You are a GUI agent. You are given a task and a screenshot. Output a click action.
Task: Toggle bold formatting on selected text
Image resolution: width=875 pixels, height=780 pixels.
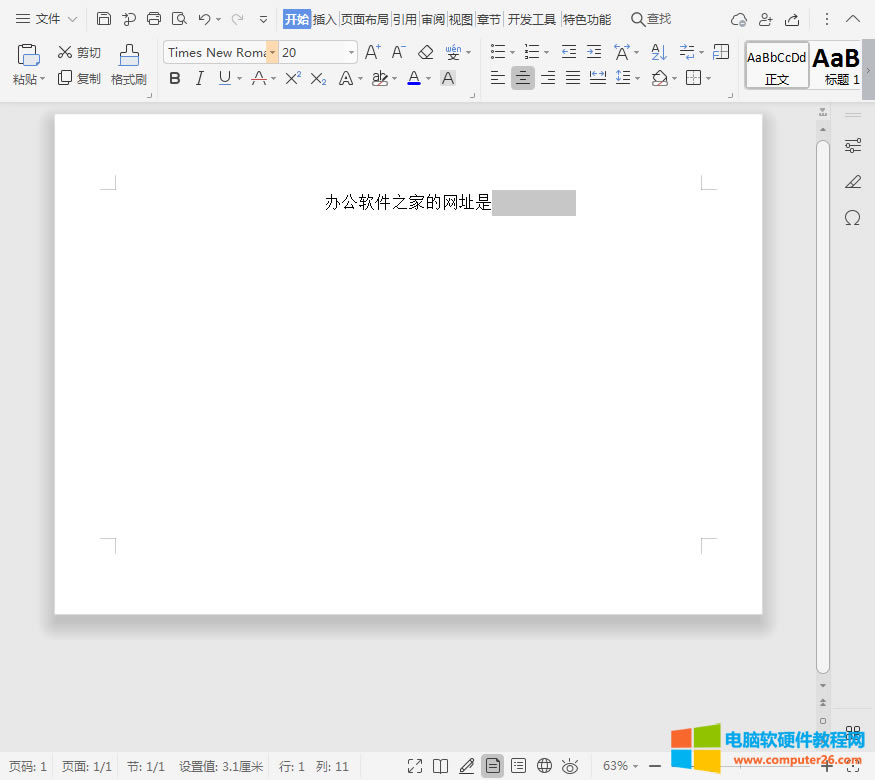pos(175,78)
